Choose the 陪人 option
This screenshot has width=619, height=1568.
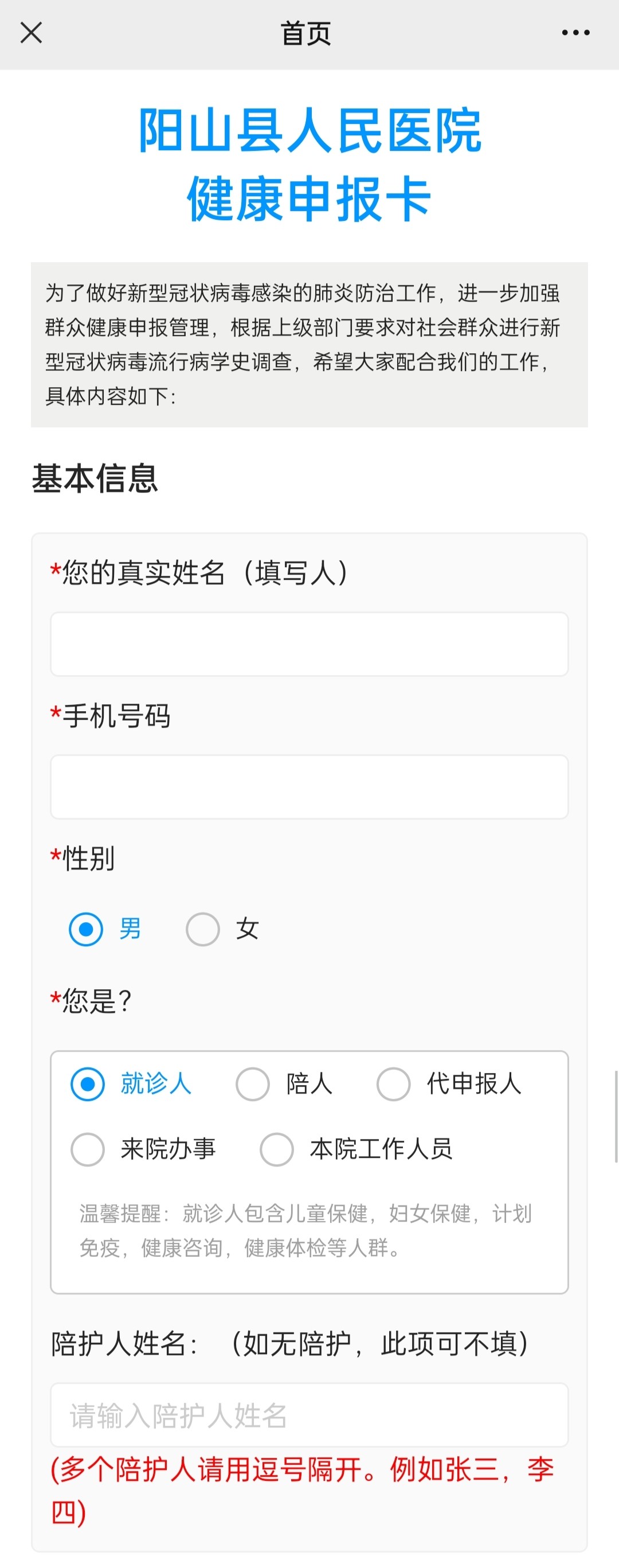point(253,1084)
